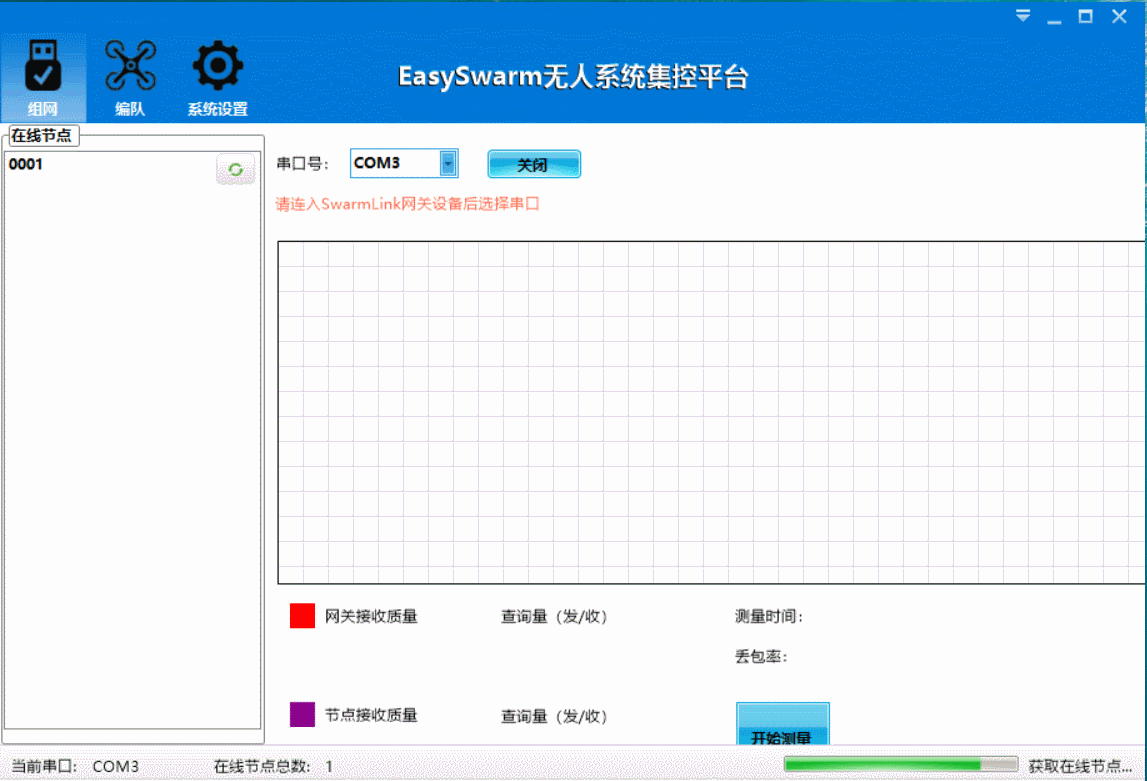Screen dimensions: 1147x781
Task: Click the COM3 text in serial port box
Action: (x=378, y=163)
